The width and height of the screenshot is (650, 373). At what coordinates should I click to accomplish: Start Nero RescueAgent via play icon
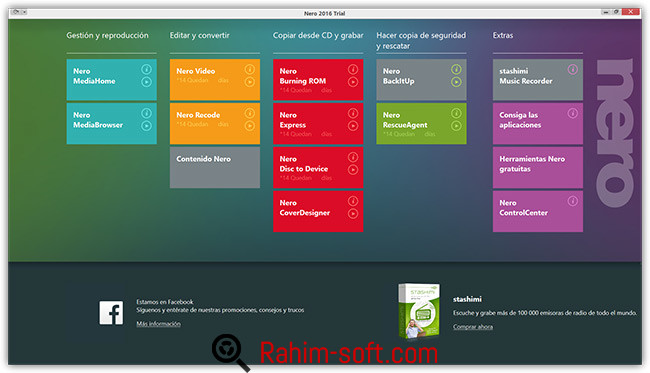(x=456, y=126)
